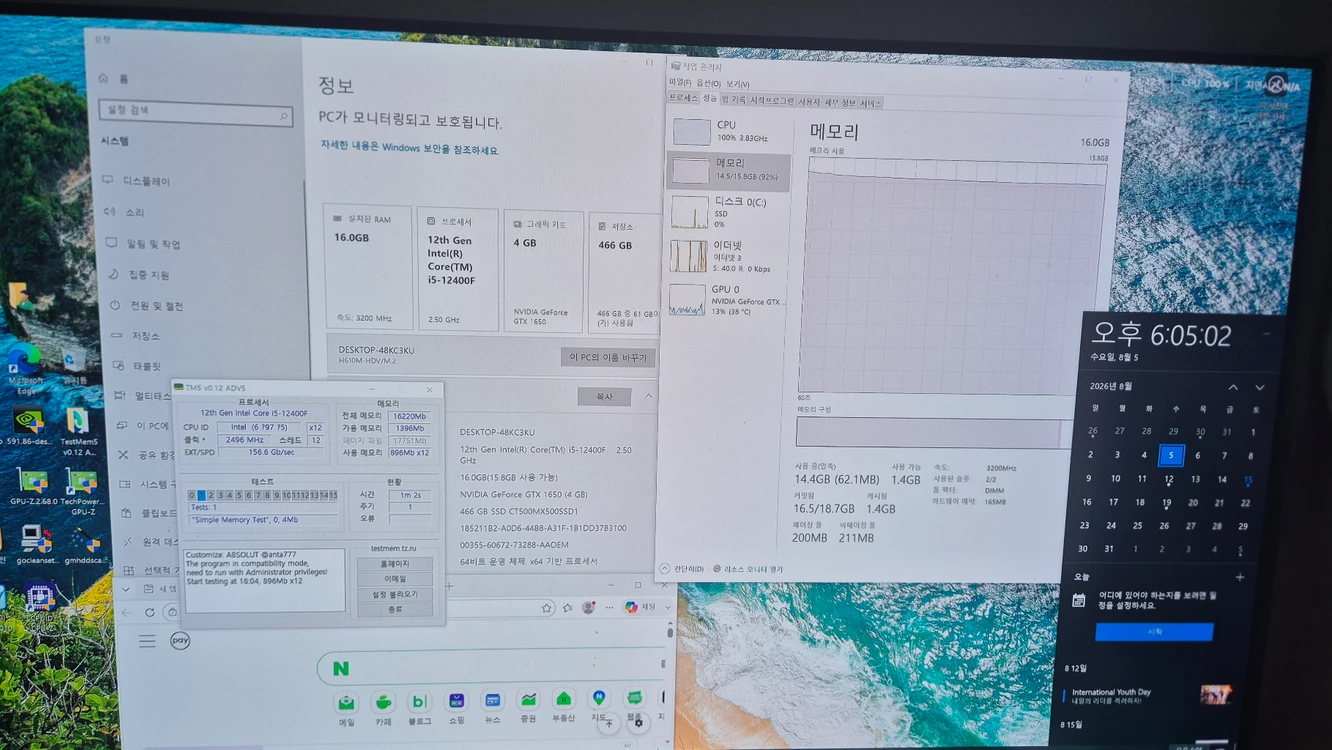1332x750 pixels.
Task: Click the 간단히 (fewer details) toggle in Task Manager
Action: point(681,569)
